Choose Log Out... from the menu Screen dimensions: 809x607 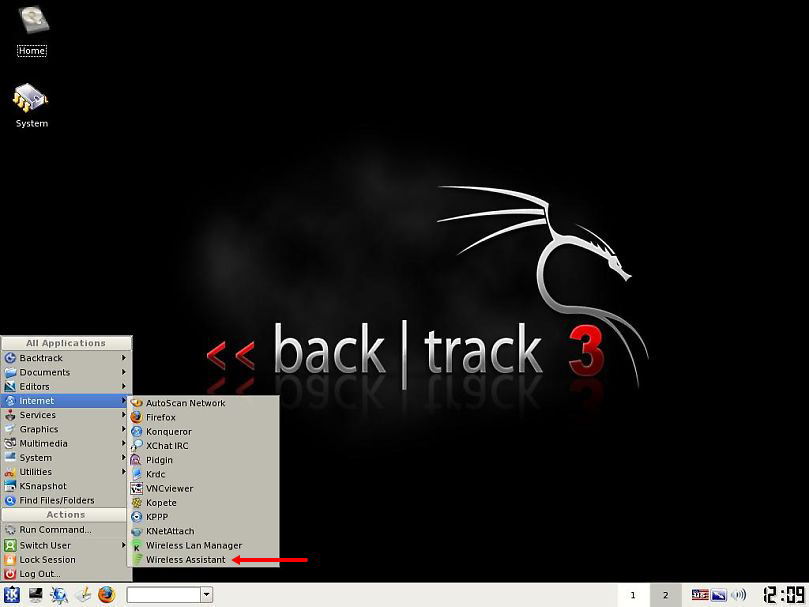(x=65, y=573)
